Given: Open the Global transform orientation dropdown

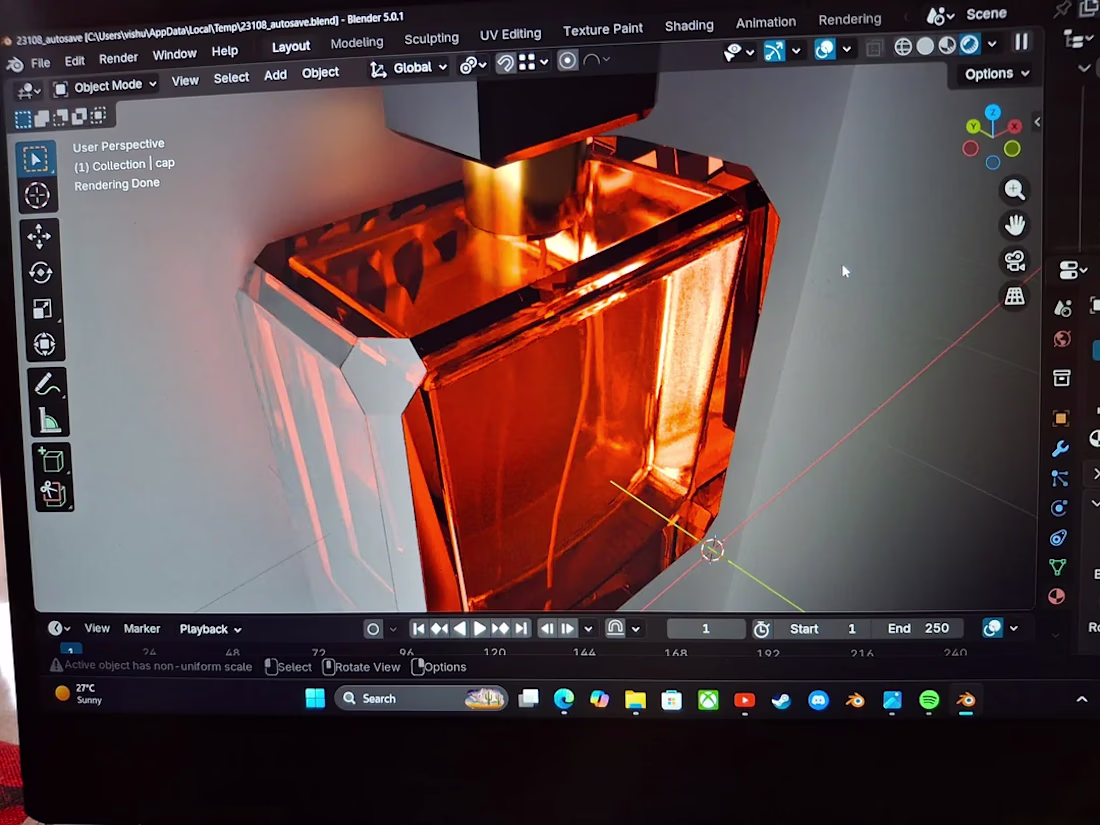Looking at the screenshot, I should (408, 68).
